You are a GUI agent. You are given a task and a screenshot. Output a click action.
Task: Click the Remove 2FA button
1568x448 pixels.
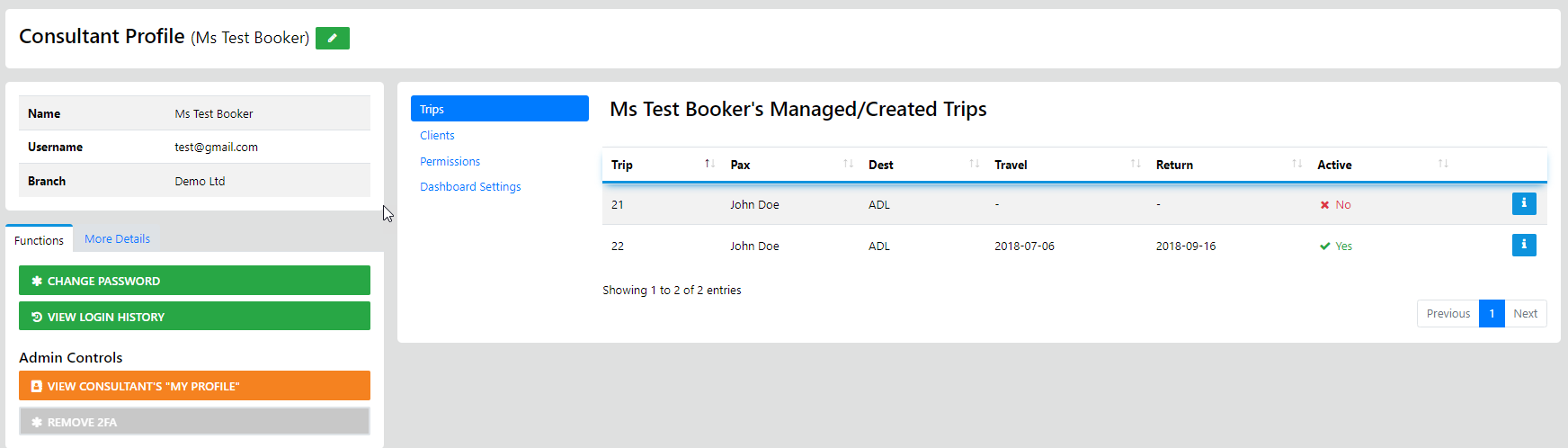click(x=194, y=422)
